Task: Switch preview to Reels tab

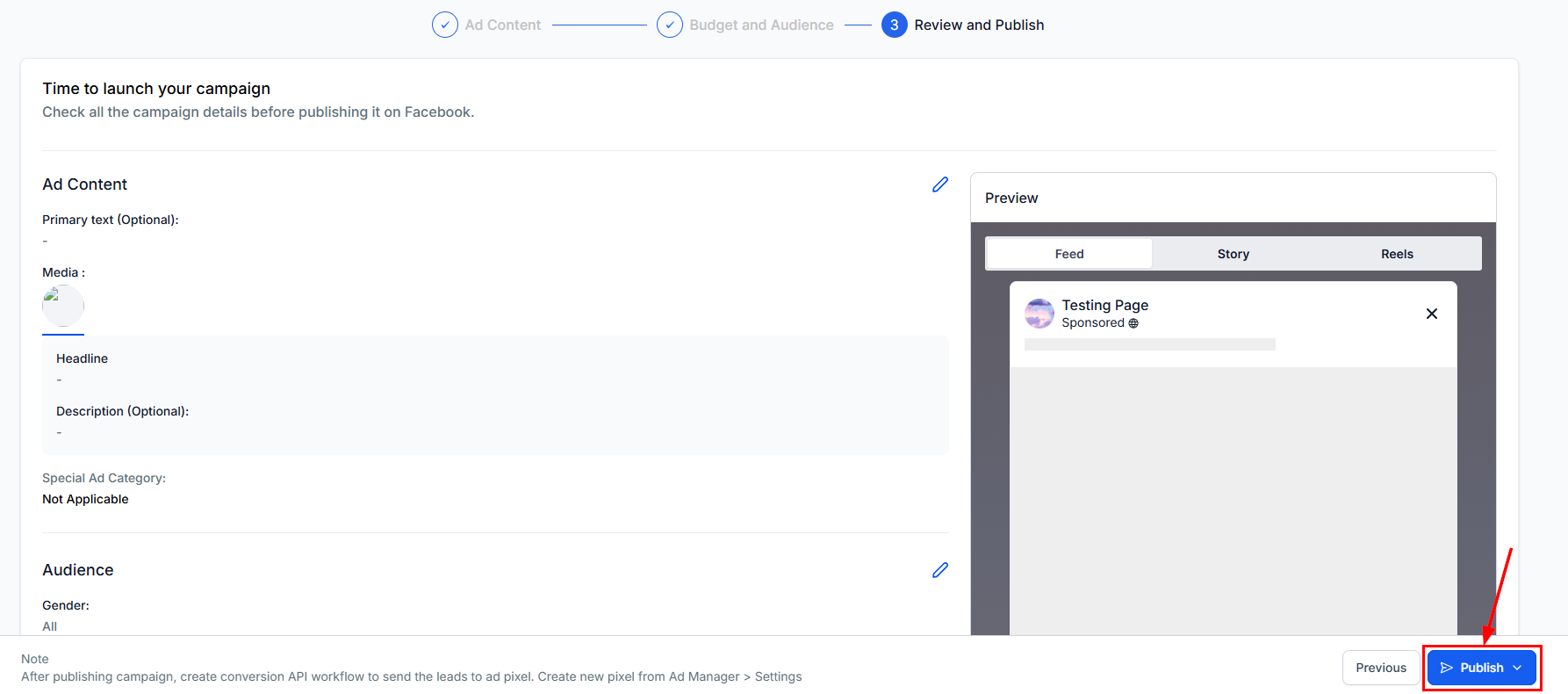Action: (x=1397, y=254)
